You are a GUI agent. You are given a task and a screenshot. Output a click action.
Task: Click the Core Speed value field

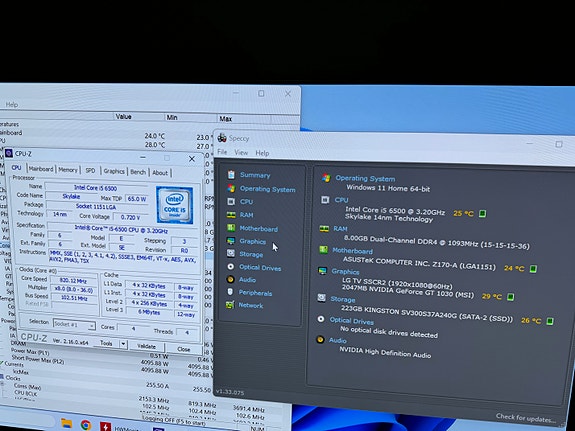(x=73, y=281)
